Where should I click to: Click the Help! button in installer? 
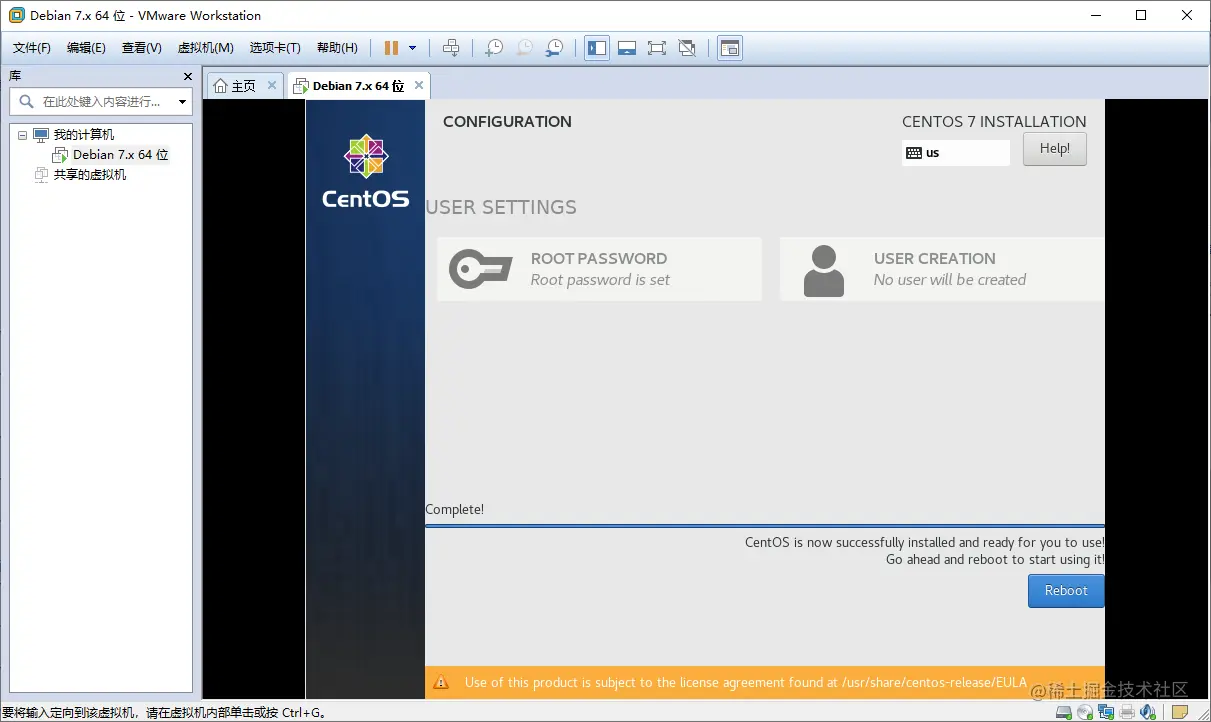[x=1054, y=149]
